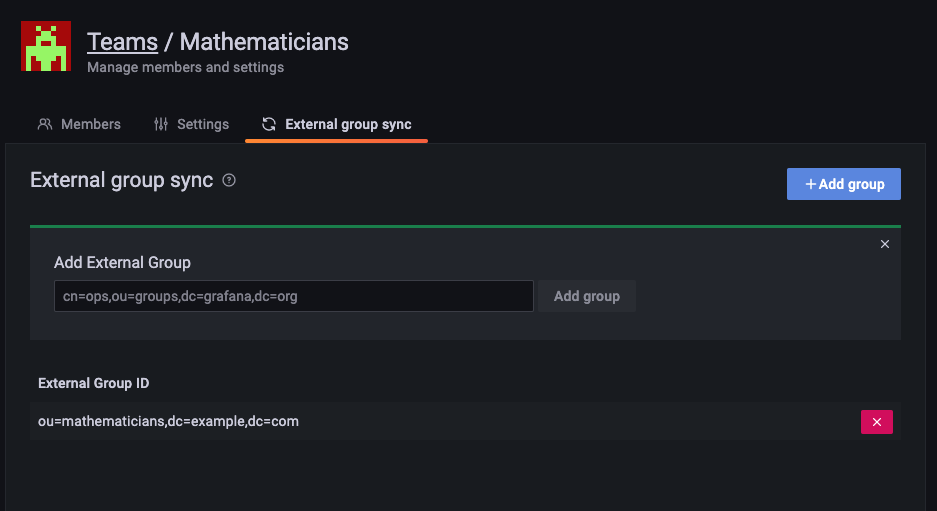Focus the external group DN input field

tap(293, 296)
